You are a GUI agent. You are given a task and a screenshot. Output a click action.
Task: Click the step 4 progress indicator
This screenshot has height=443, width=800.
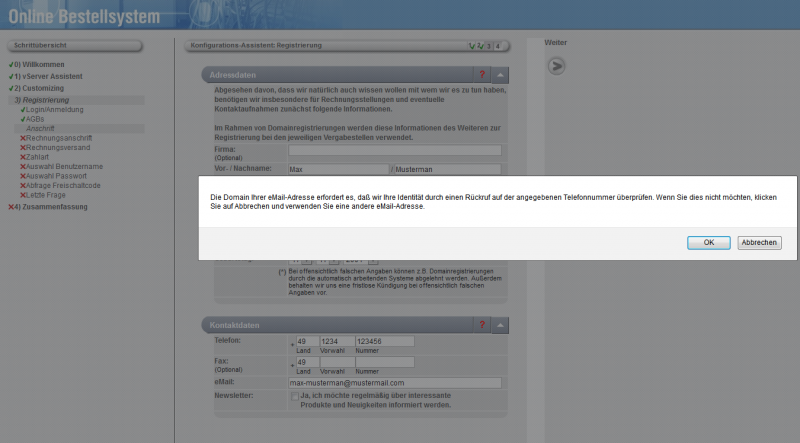[497, 46]
